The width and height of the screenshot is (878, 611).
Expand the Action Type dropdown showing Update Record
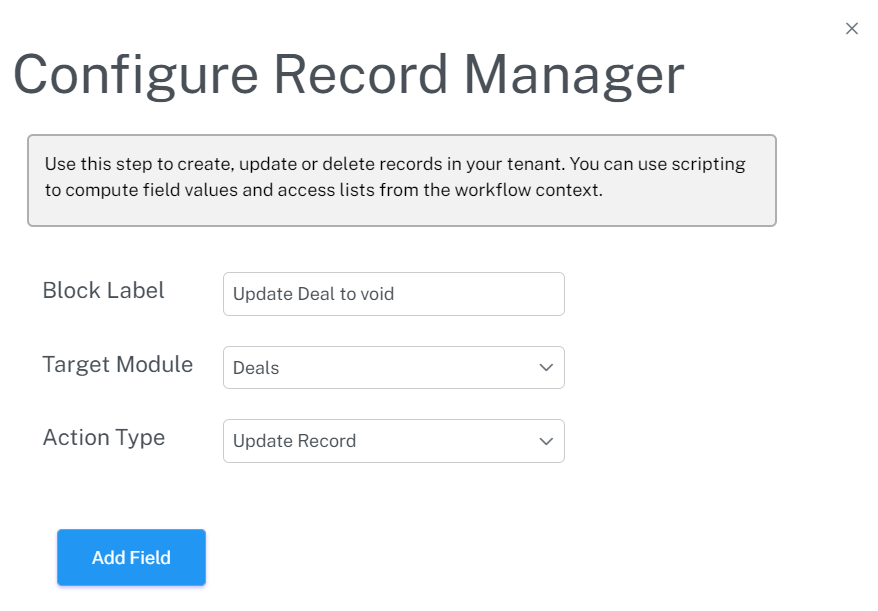pyautogui.click(x=393, y=441)
